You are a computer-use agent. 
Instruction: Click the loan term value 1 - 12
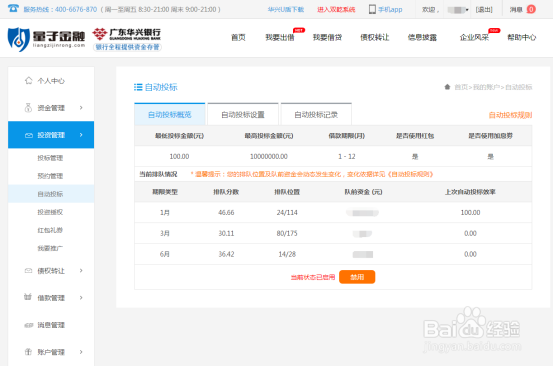[347, 156]
